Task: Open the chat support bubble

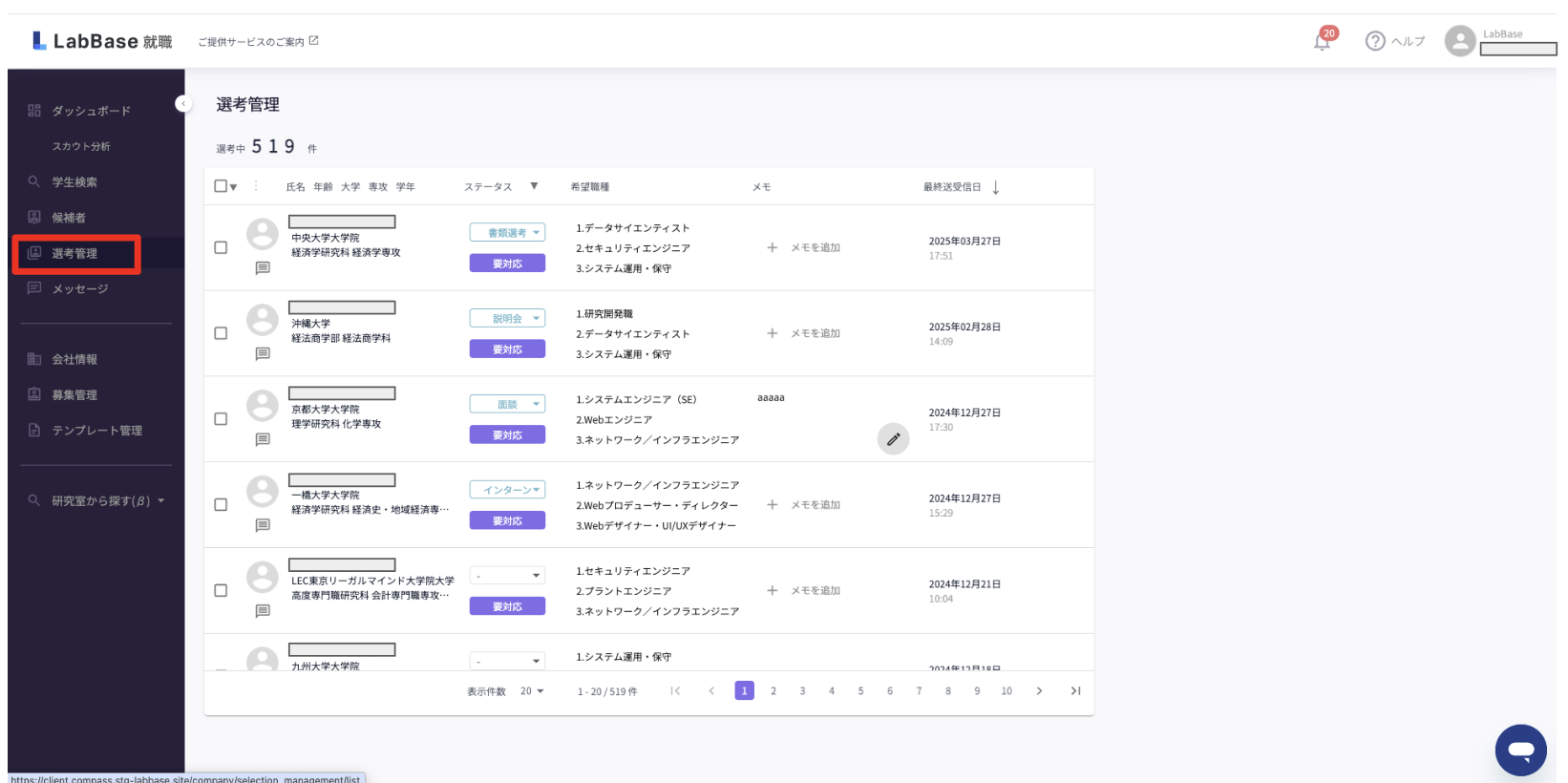Action: pyautogui.click(x=1520, y=750)
